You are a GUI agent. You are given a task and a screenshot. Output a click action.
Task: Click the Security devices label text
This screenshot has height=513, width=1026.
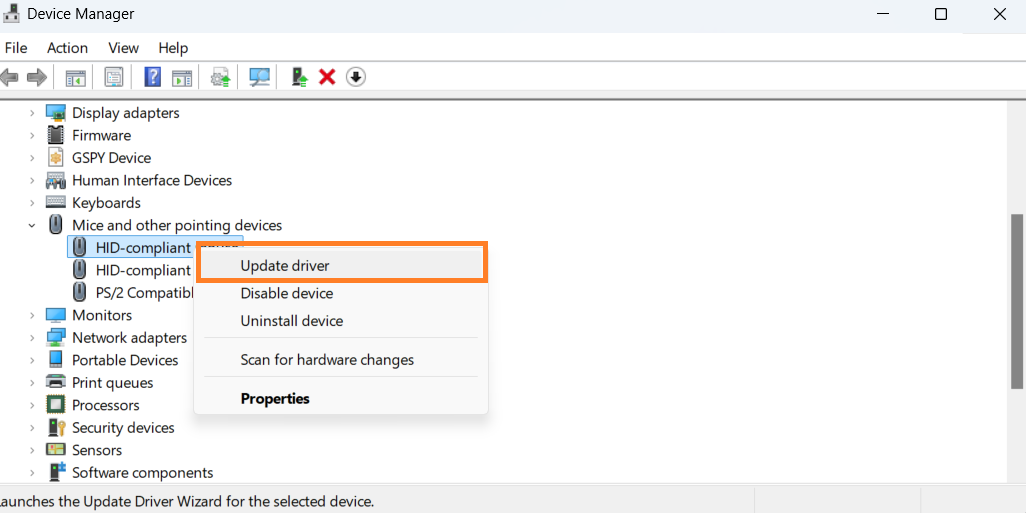point(124,427)
